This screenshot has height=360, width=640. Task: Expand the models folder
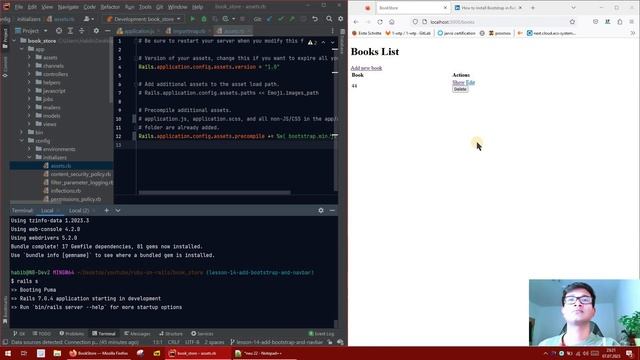29,116
